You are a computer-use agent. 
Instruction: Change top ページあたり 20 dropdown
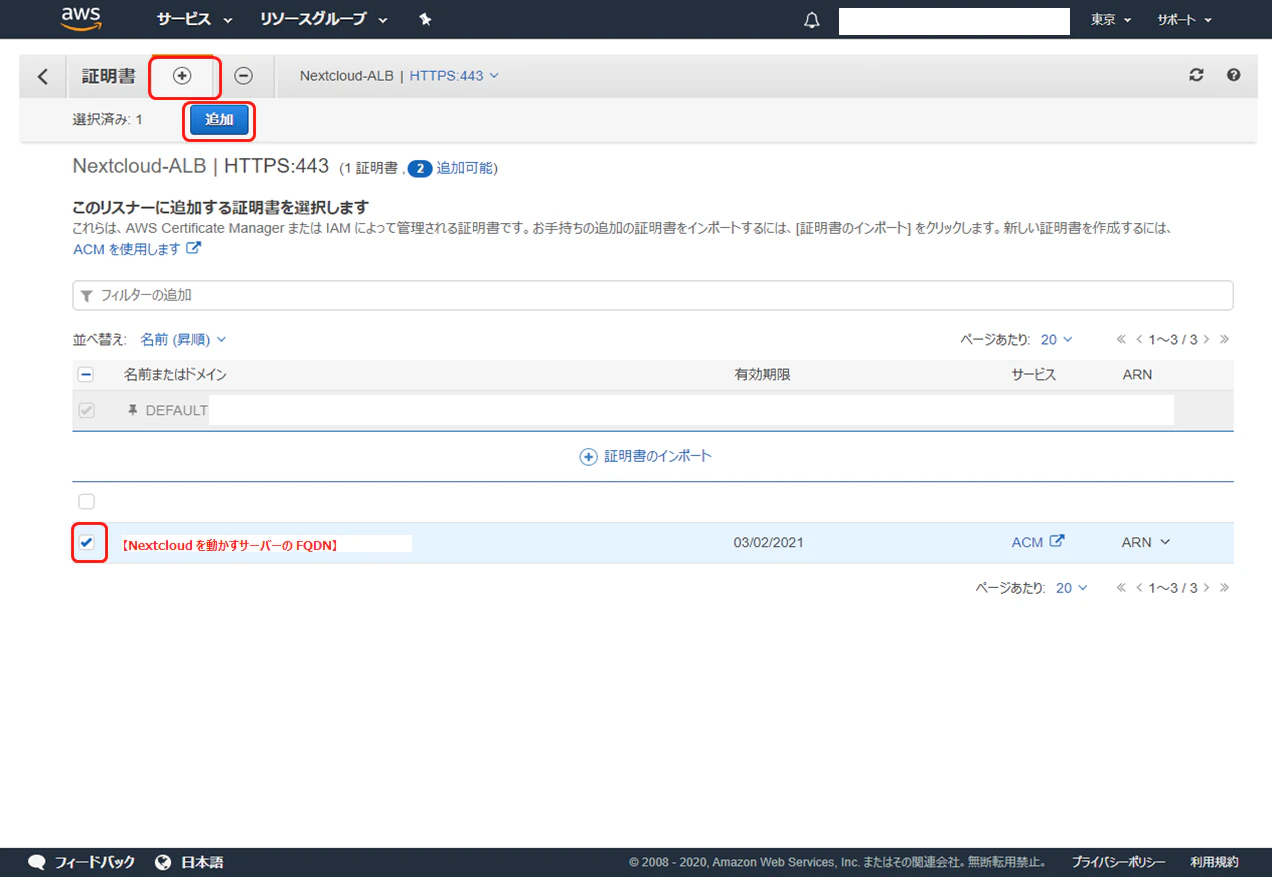tap(1055, 340)
